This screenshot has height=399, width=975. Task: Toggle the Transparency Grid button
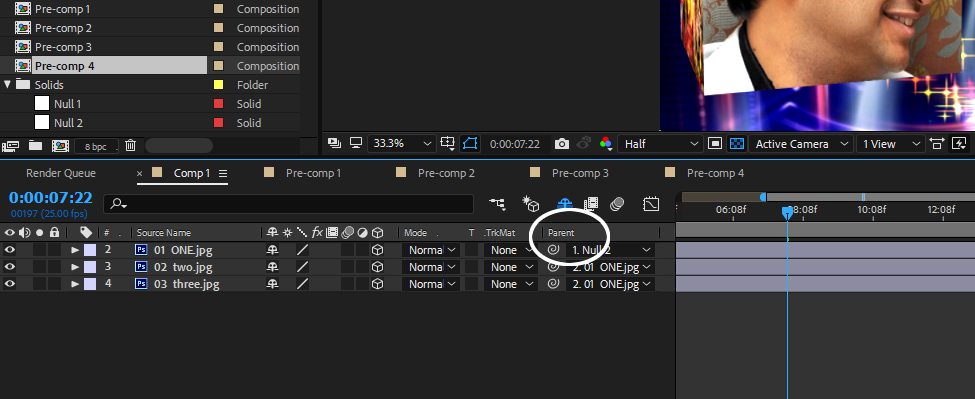[736, 144]
